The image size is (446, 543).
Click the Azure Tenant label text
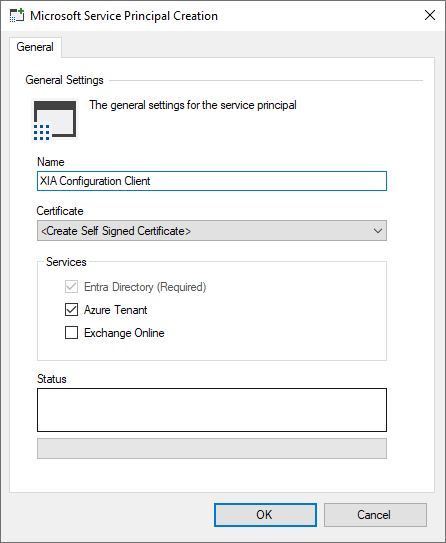point(116,310)
